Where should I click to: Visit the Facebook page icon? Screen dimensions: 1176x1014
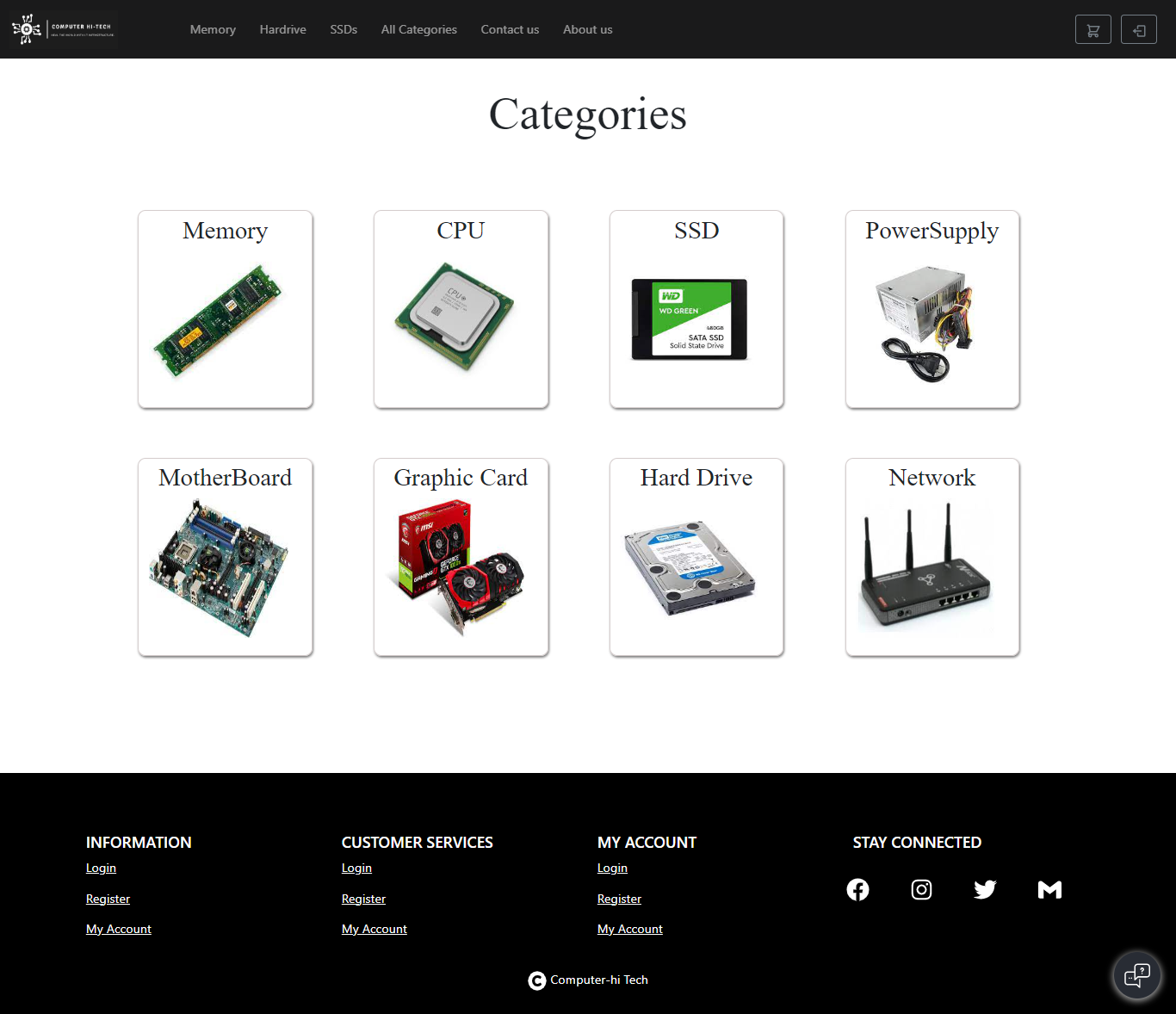857,889
